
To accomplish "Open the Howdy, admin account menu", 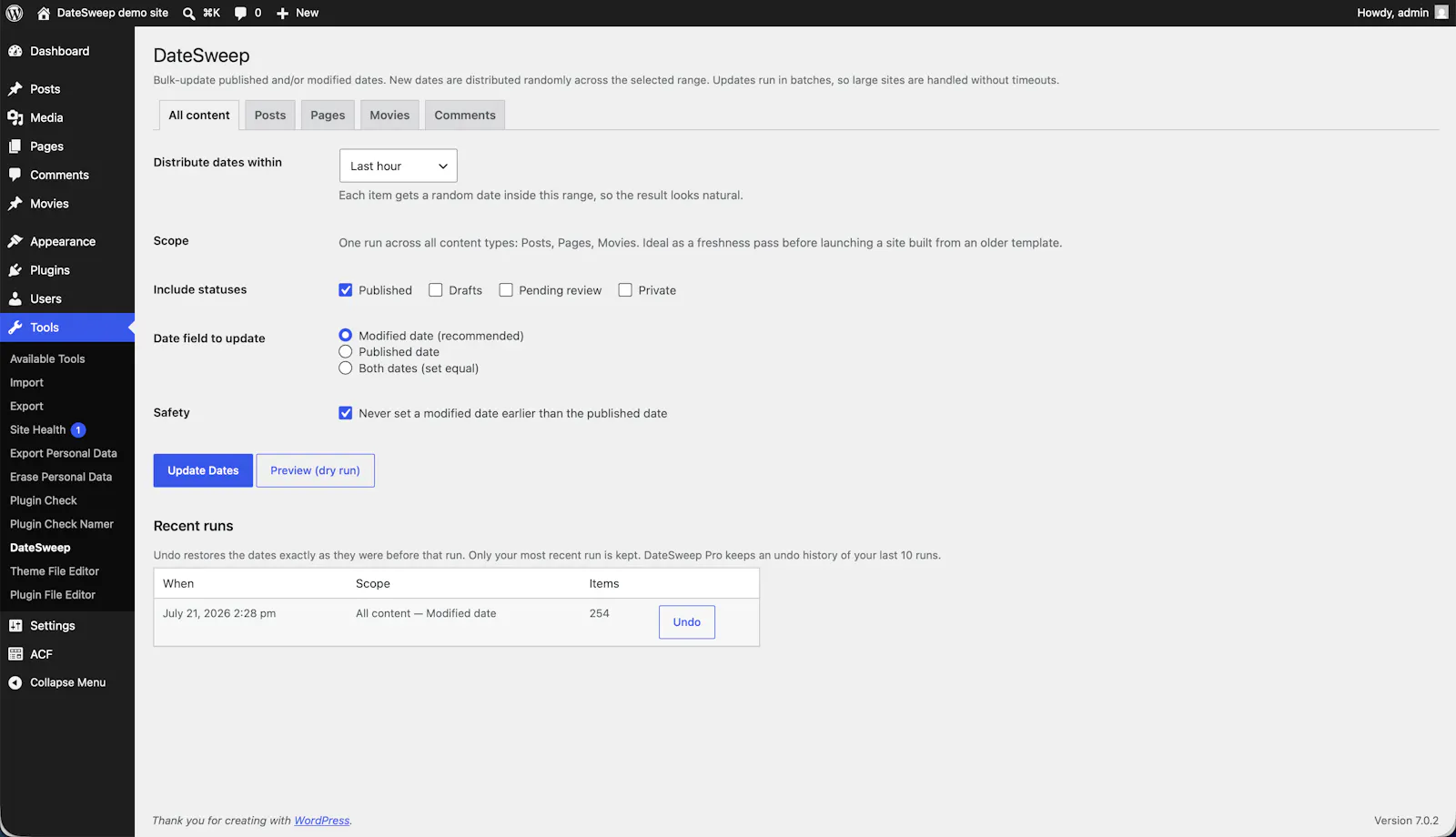I will [1402, 13].
